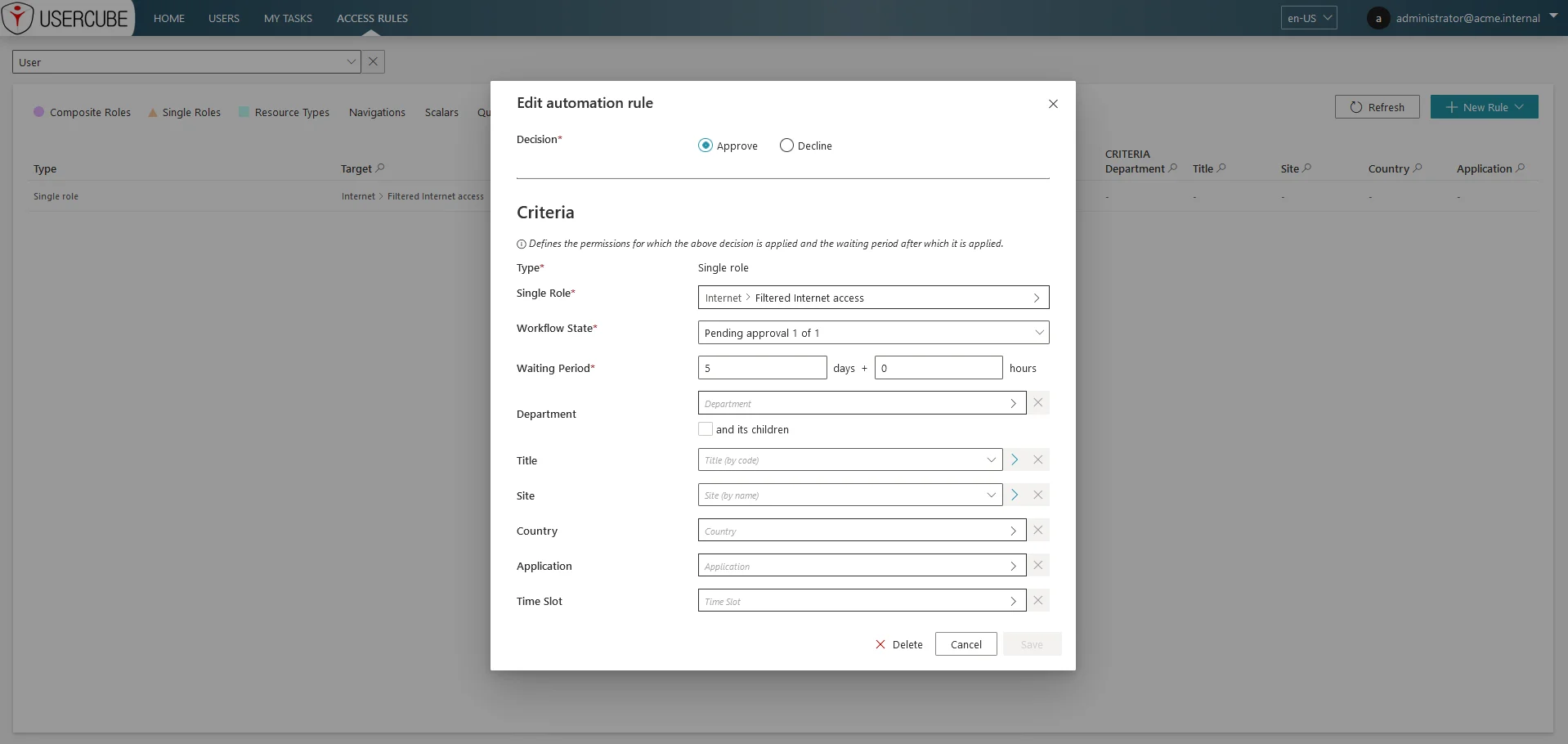The image size is (1568, 744).
Task: Open the Site by name dropdown
Action: tap(850, 495)
